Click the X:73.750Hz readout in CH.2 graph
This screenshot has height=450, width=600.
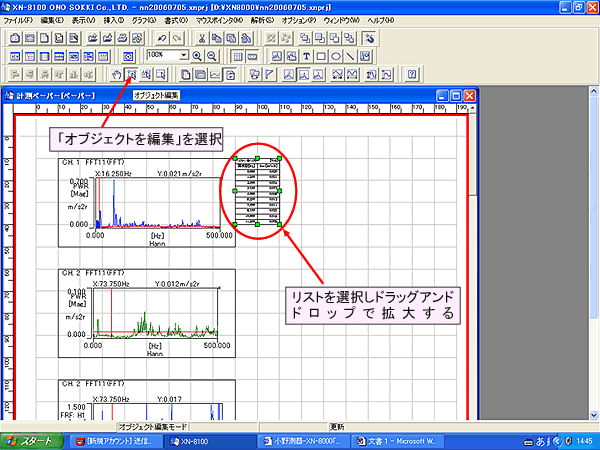coord(111,284)
